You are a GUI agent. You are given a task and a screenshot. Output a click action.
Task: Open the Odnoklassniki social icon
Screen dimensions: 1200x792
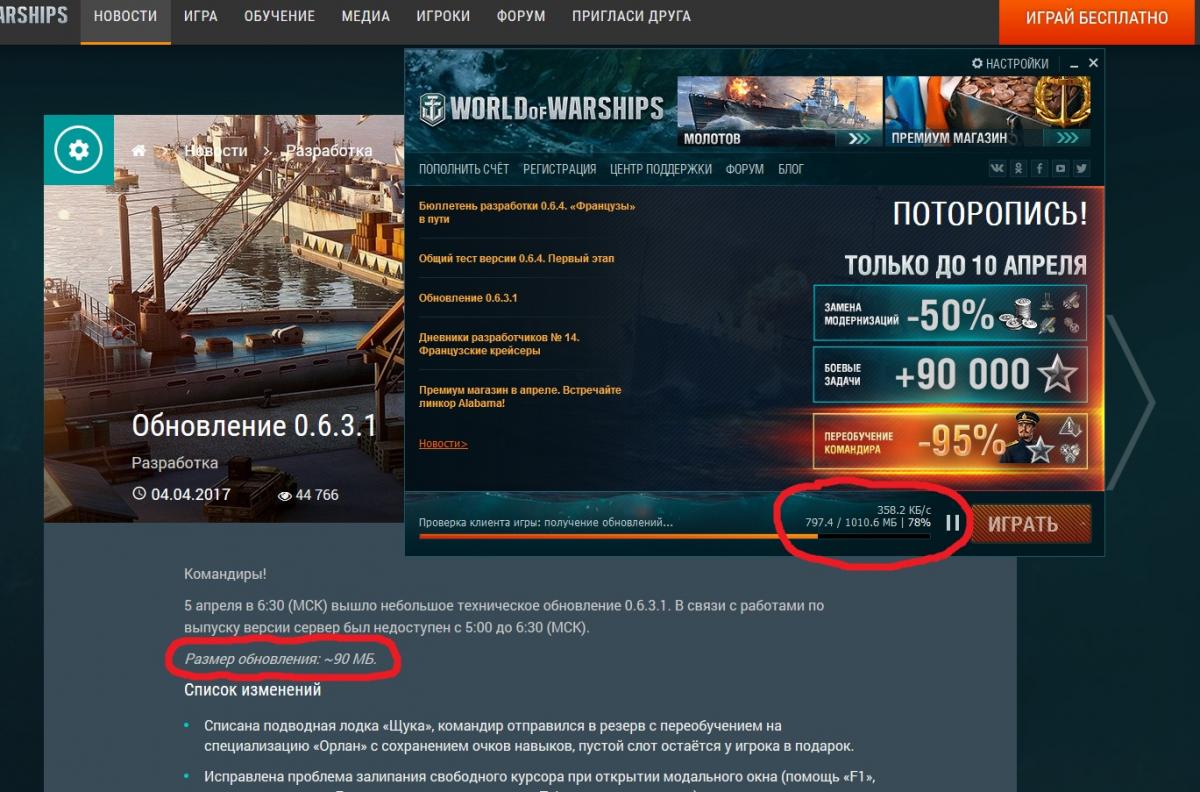click(1019, 169)
